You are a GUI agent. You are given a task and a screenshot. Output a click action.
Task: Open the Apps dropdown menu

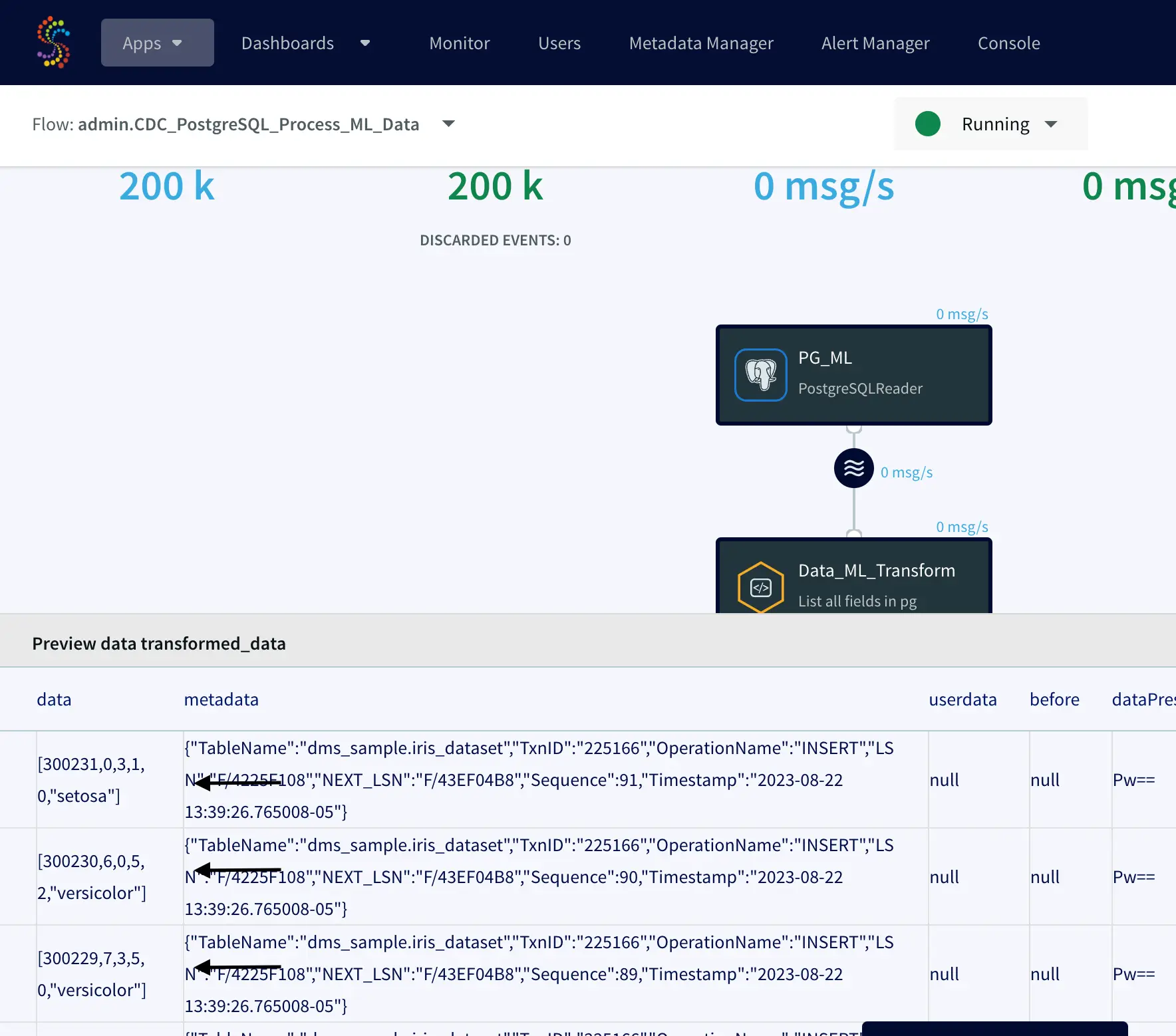point(157,43)
